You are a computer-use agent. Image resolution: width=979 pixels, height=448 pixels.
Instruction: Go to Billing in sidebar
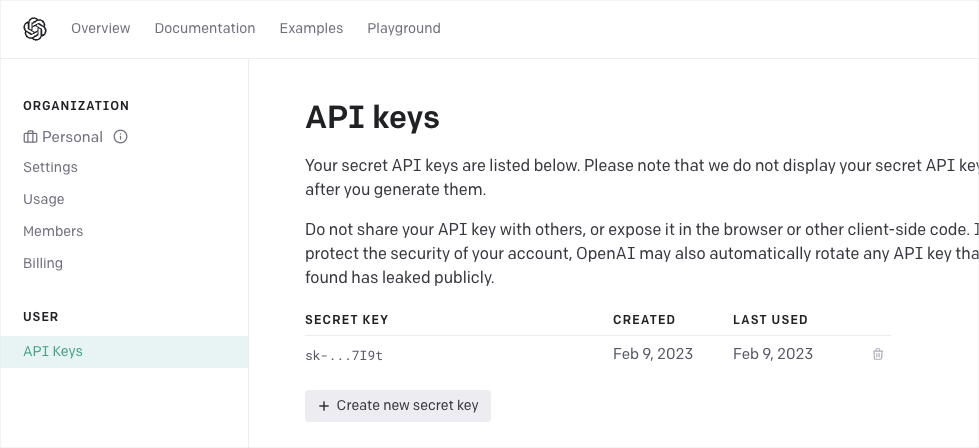pos(43,263)
